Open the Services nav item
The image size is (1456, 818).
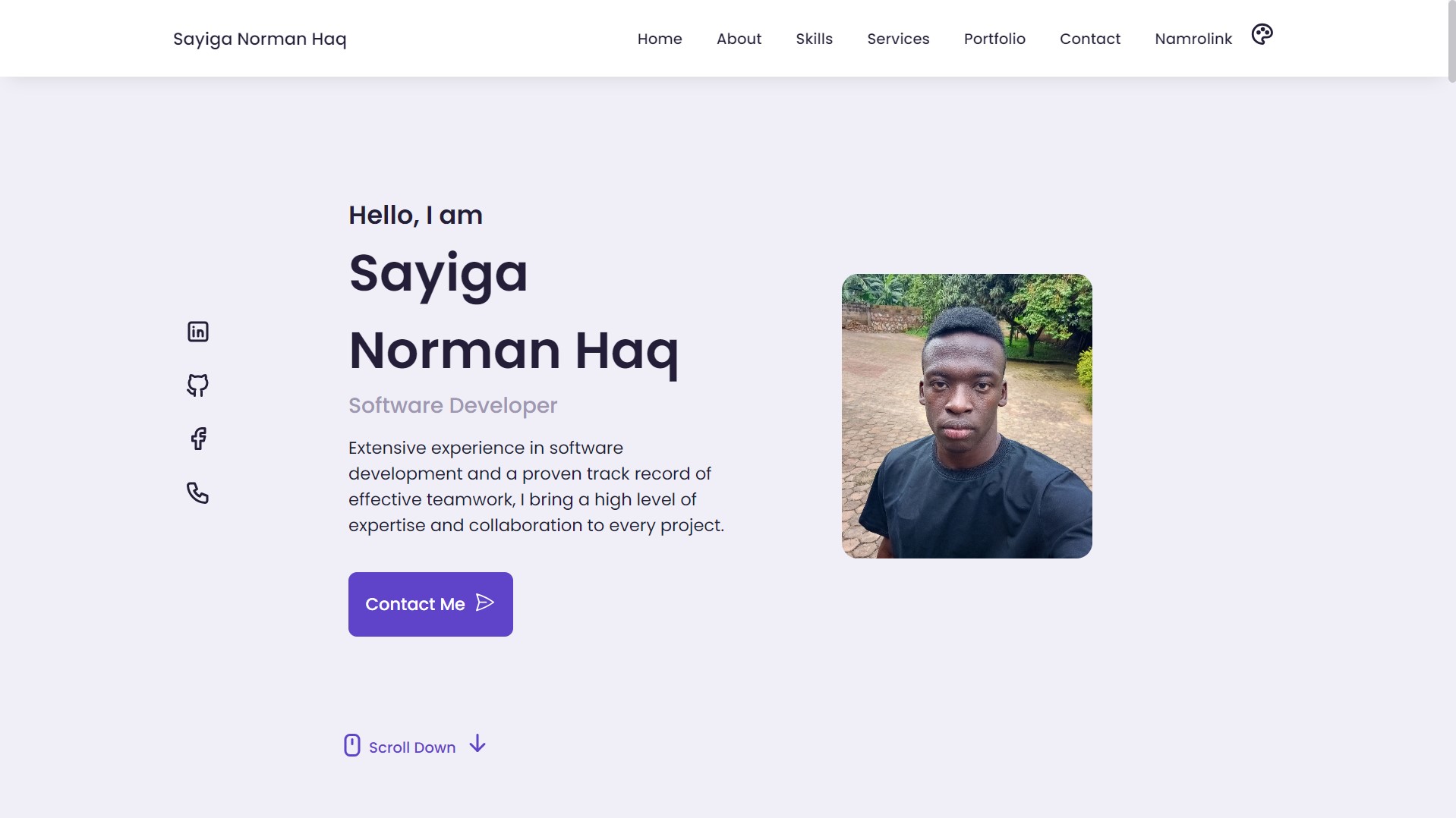(x=898, y=39)
